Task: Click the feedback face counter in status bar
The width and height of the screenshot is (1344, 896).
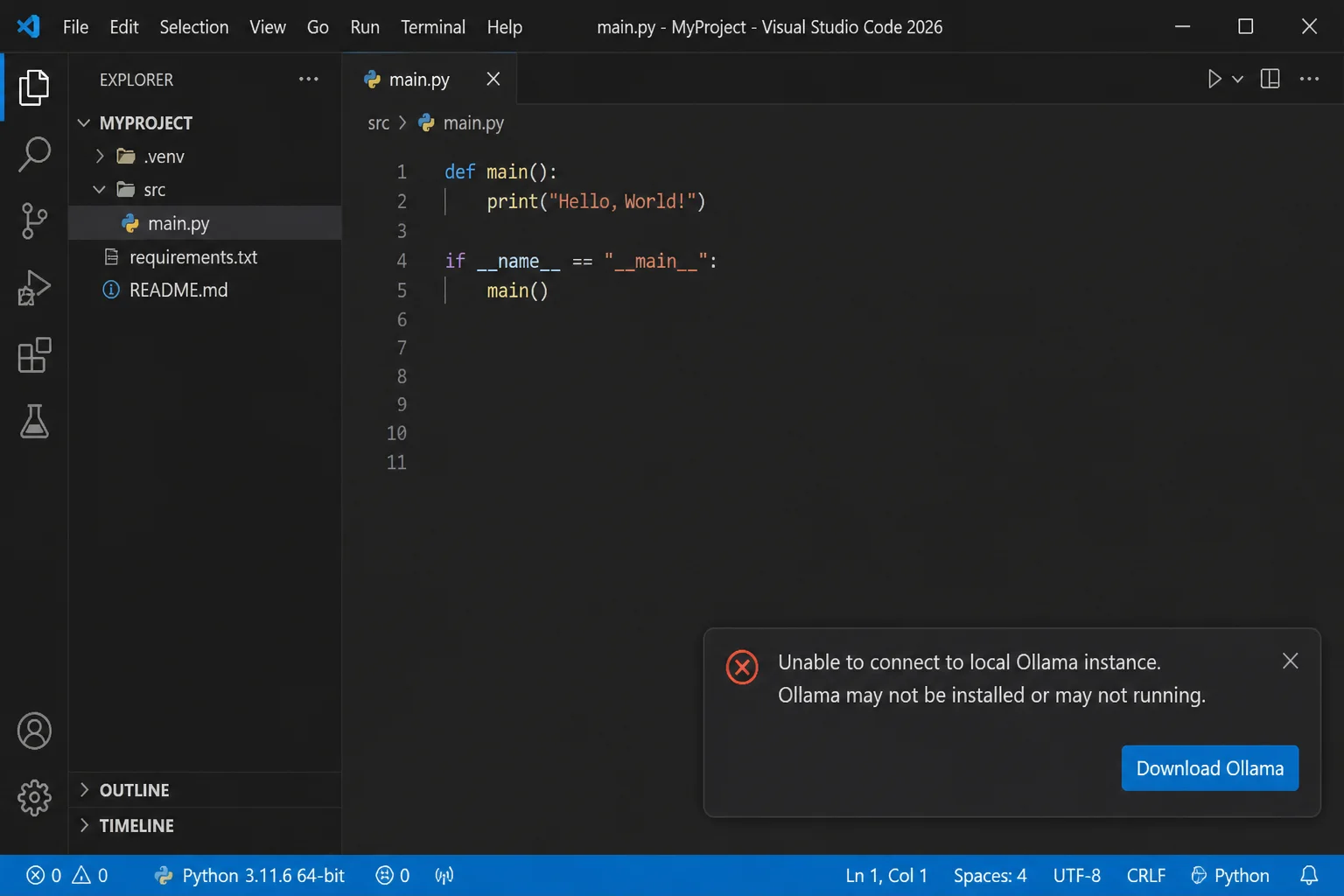Action: (393, 875)
